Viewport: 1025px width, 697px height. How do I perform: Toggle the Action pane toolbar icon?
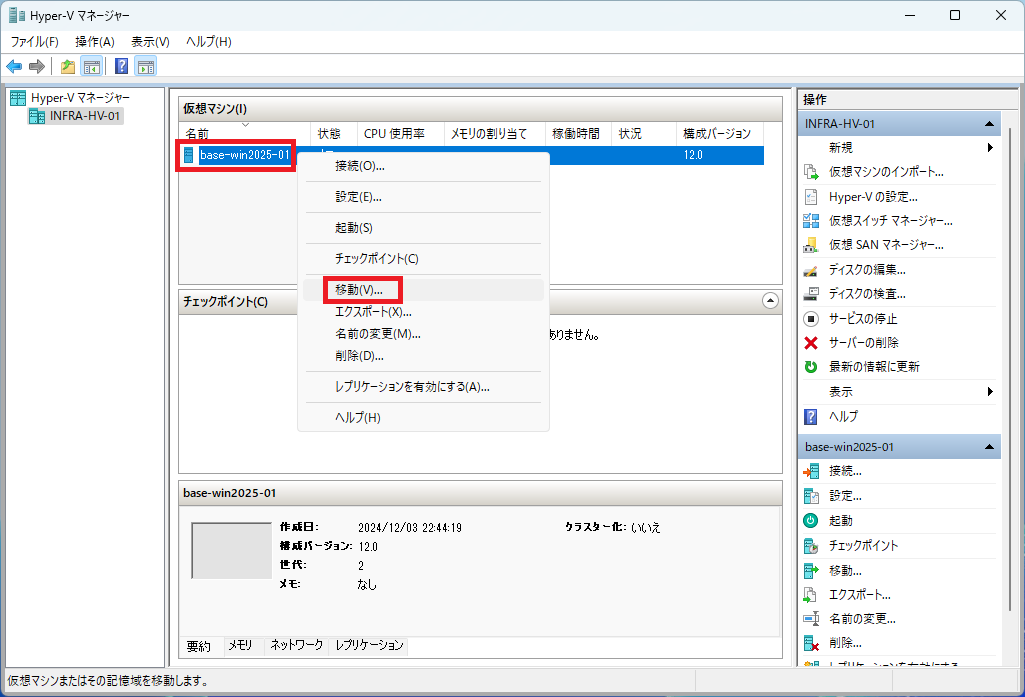point(146,67)
